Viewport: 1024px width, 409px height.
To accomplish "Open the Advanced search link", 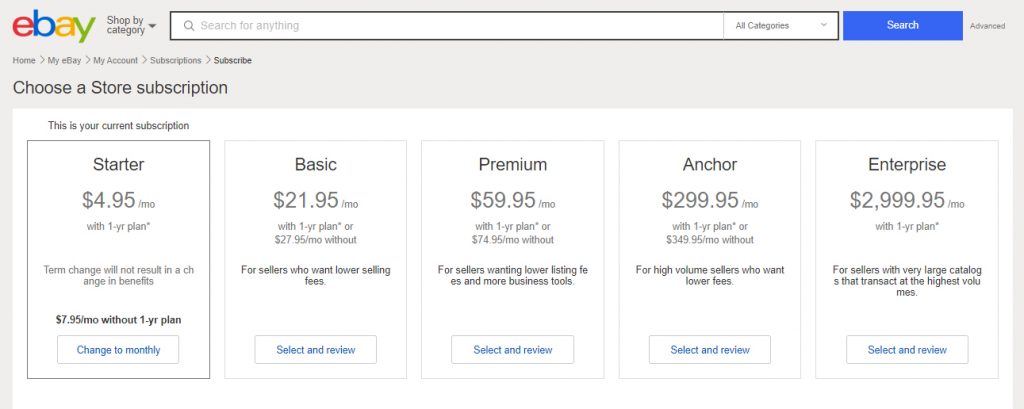I will point(987,26).
